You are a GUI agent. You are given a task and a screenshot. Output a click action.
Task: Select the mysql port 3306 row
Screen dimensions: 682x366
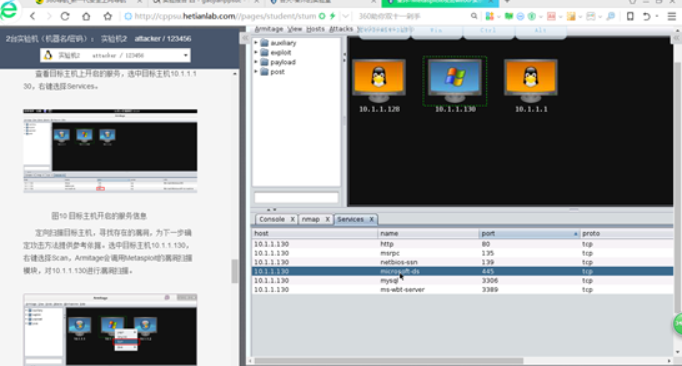click(x=463, y=281)
